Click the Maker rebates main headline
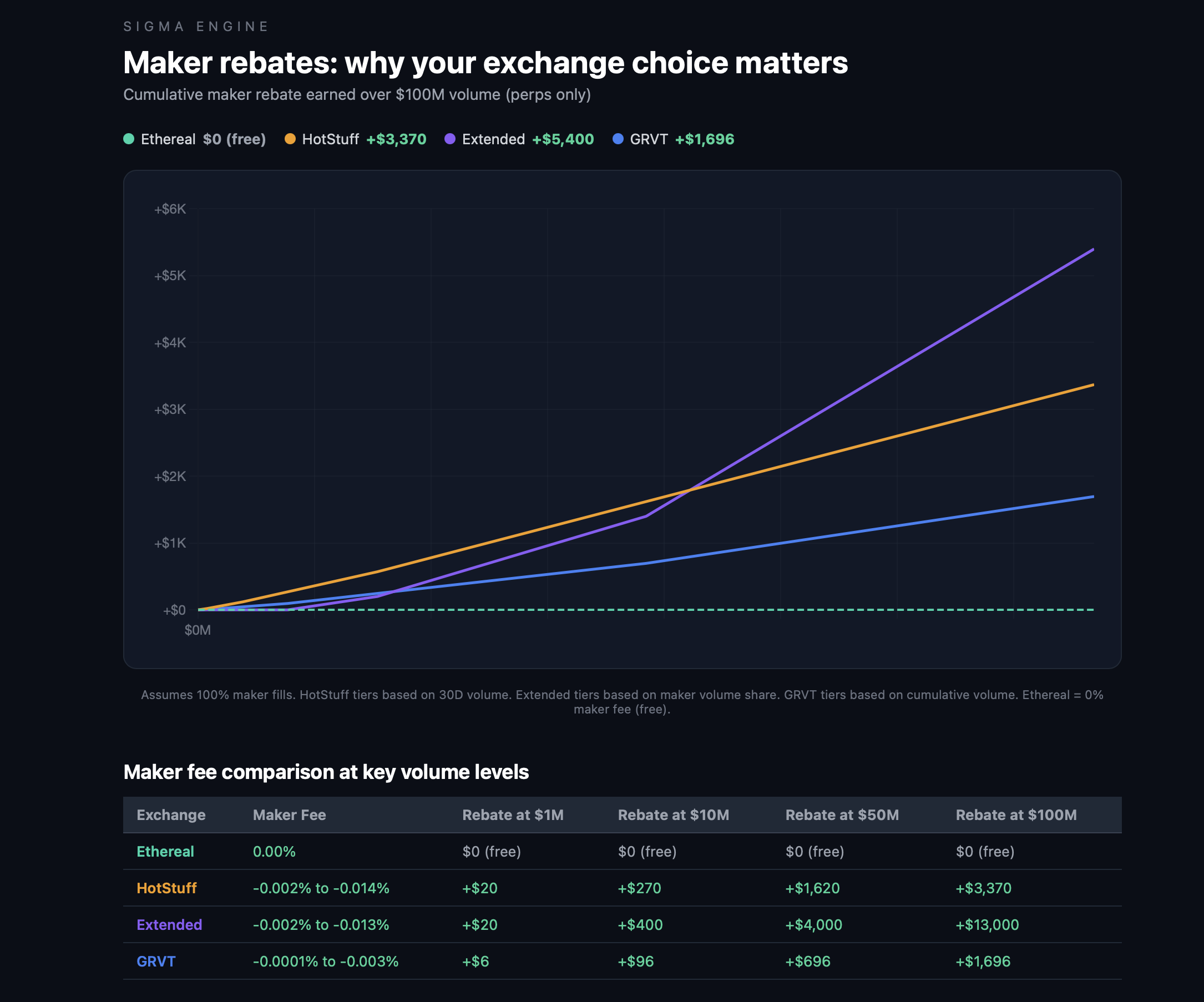Image resolution: width=1204 pixels, height=1002 pixels. [485, 63]
